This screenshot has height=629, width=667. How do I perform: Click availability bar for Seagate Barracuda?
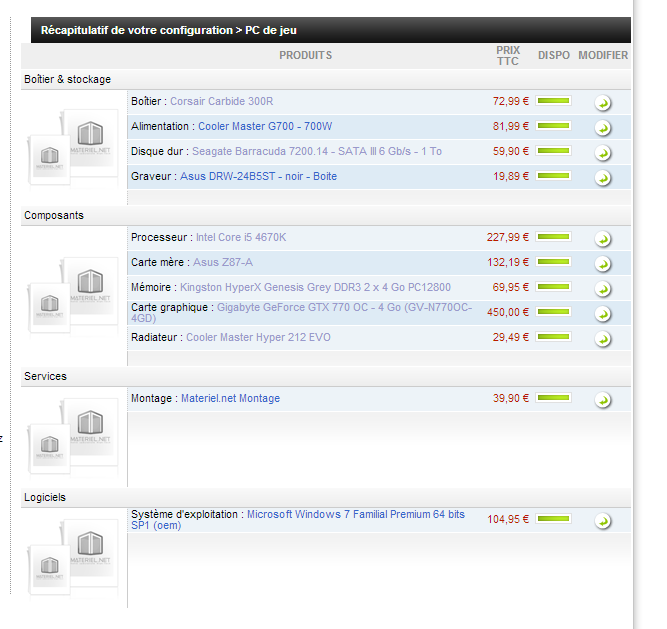[x=553, y=151]
